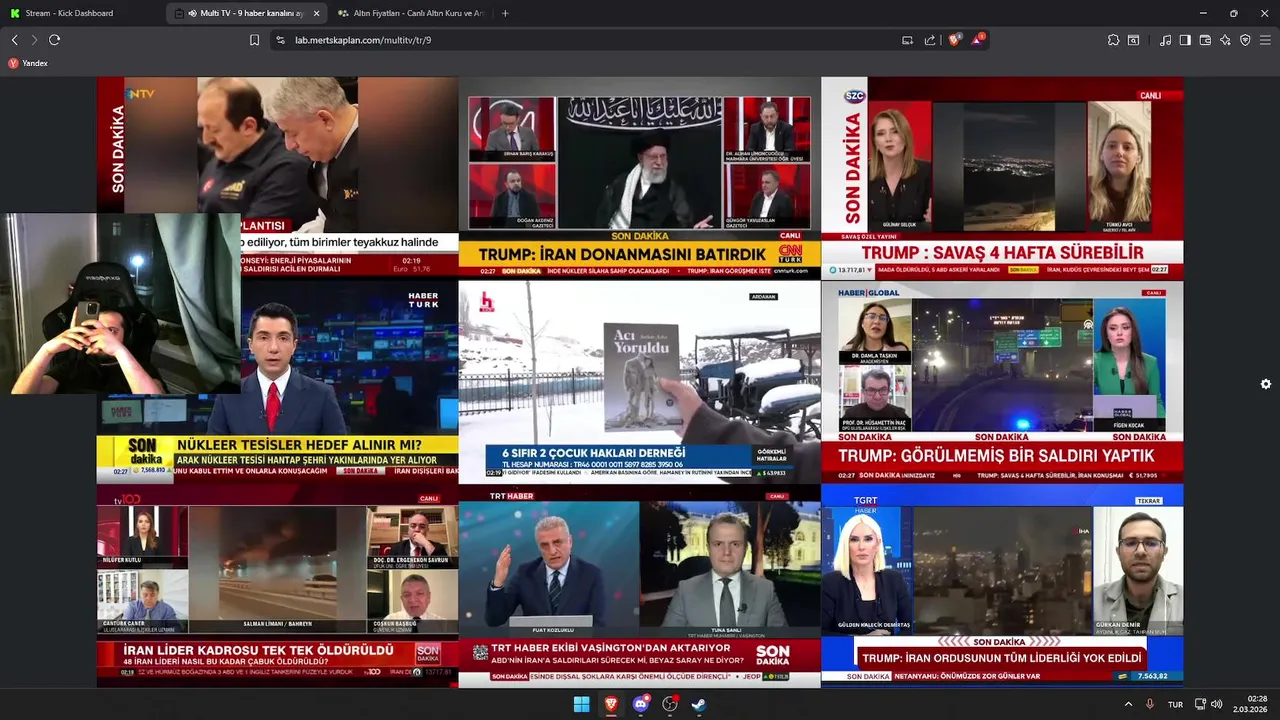Click 'TRT HABER EKİBİ VAŞİNGTON'DAN AKTARIYOR' caption
The image size is (1280, 720).
coord(613,648)
